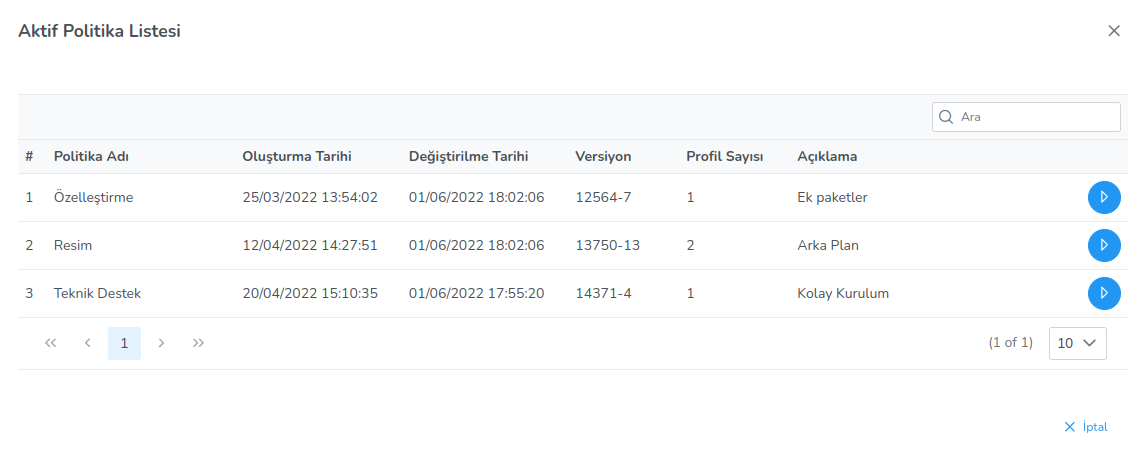This screenshot has height=458, width=1146.
Task: Click the İptal cancel button
Action: [x=1086, y=427]
